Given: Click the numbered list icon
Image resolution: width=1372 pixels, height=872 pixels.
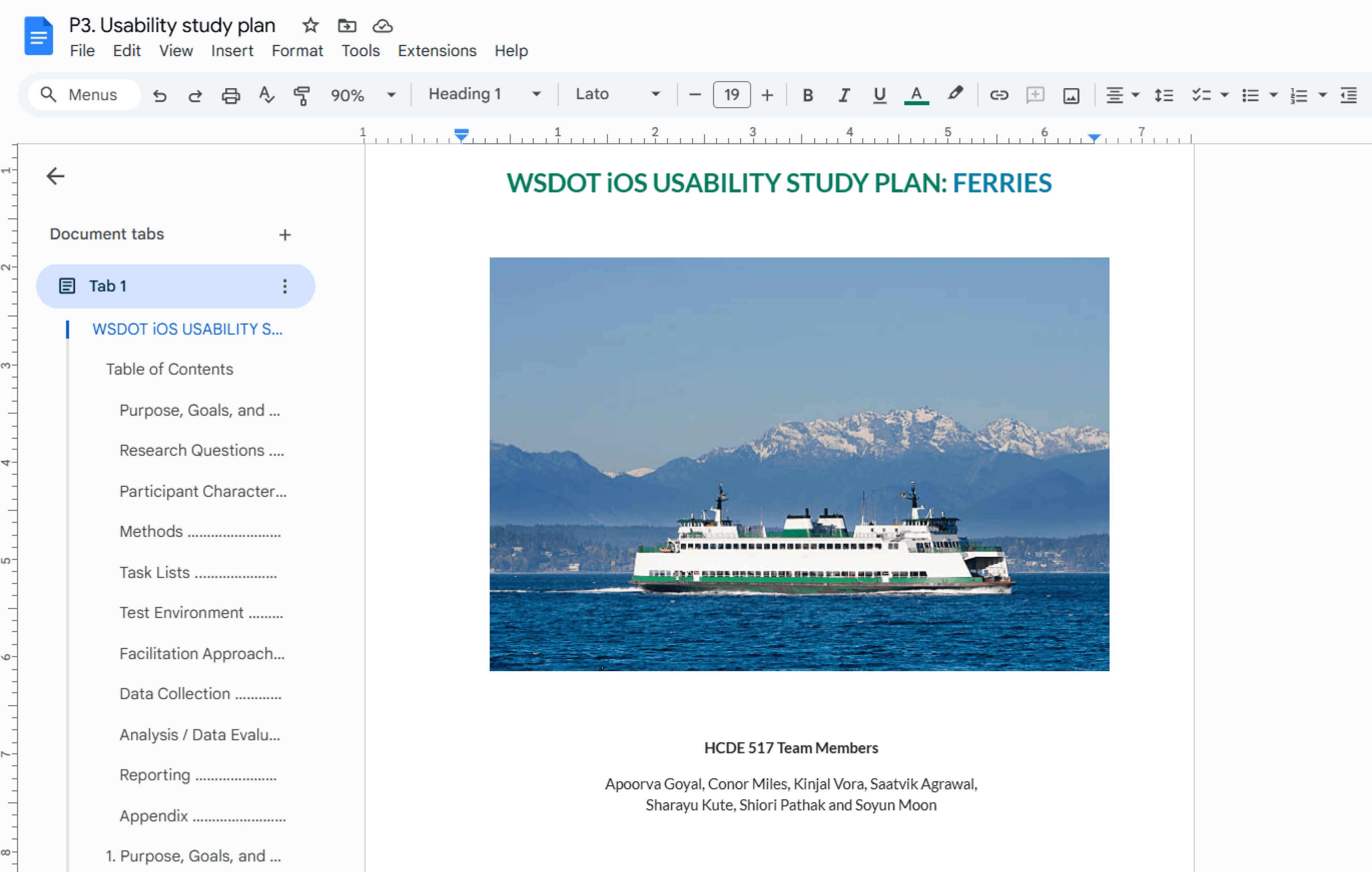Looking at the screenshot, I should pos(1299,95).
